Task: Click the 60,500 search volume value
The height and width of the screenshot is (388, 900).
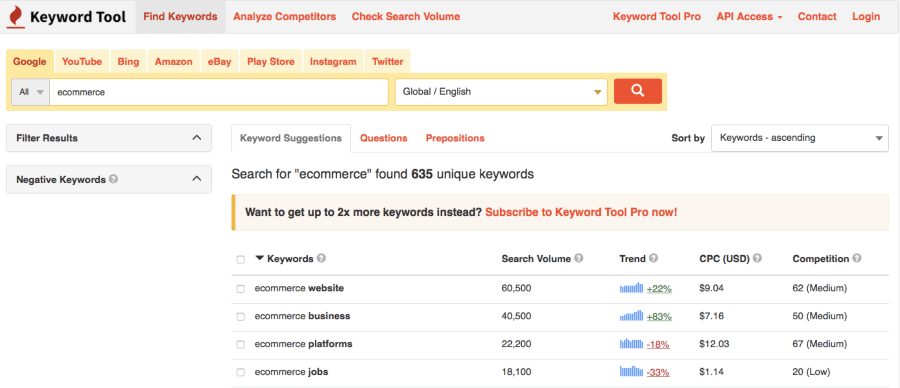Action: (x=517, y=288)
